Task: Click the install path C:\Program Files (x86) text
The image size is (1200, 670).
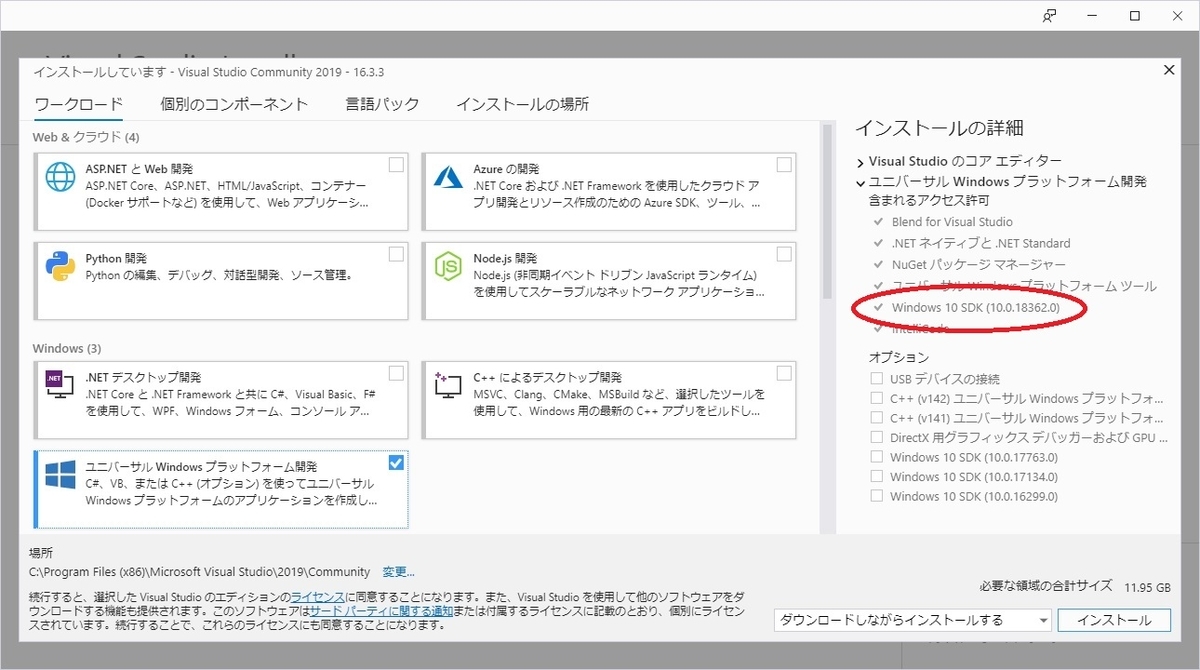Action: coord(201,572)
